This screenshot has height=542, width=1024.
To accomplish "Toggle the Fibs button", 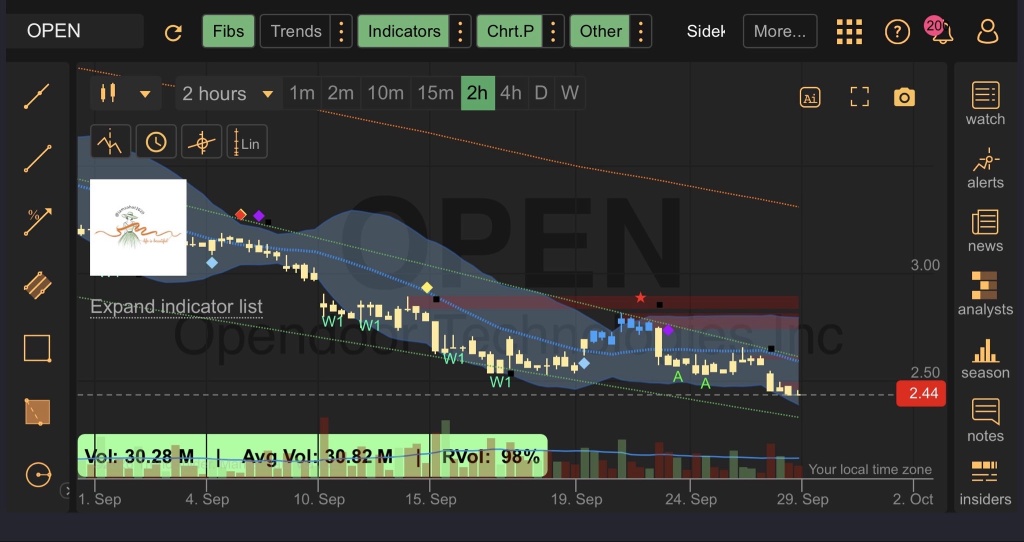I will 228,31.
